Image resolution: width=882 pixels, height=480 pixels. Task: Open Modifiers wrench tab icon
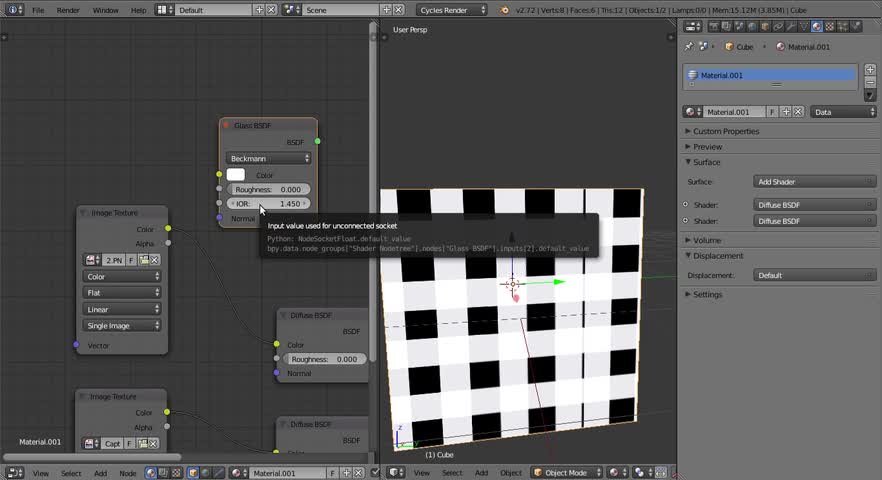[791, 26]
